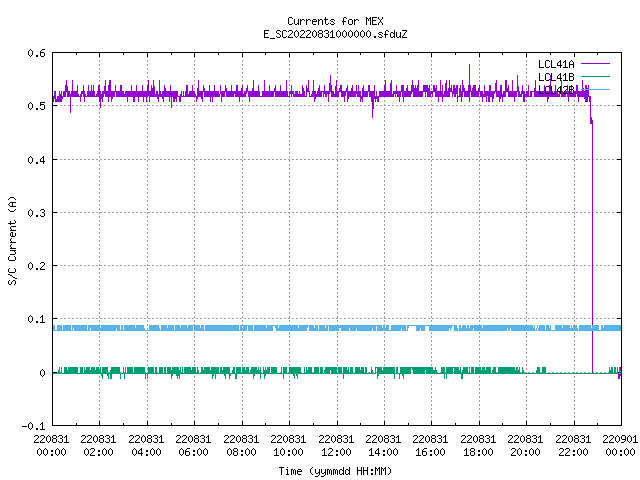Click the 0.2 y-axis tick value
Viewport: 640px width, 480px height.
(36, 266)
